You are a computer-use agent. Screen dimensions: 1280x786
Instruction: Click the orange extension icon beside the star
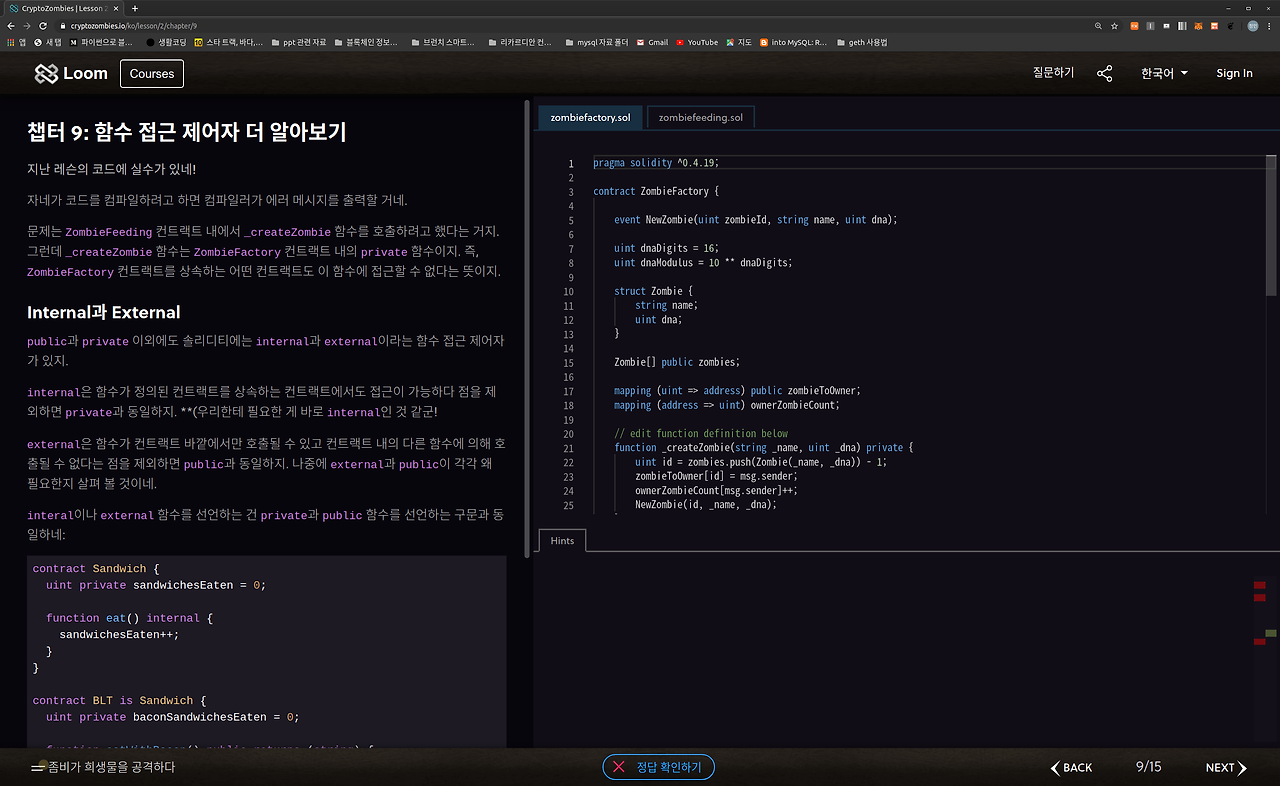point(1135,25)
